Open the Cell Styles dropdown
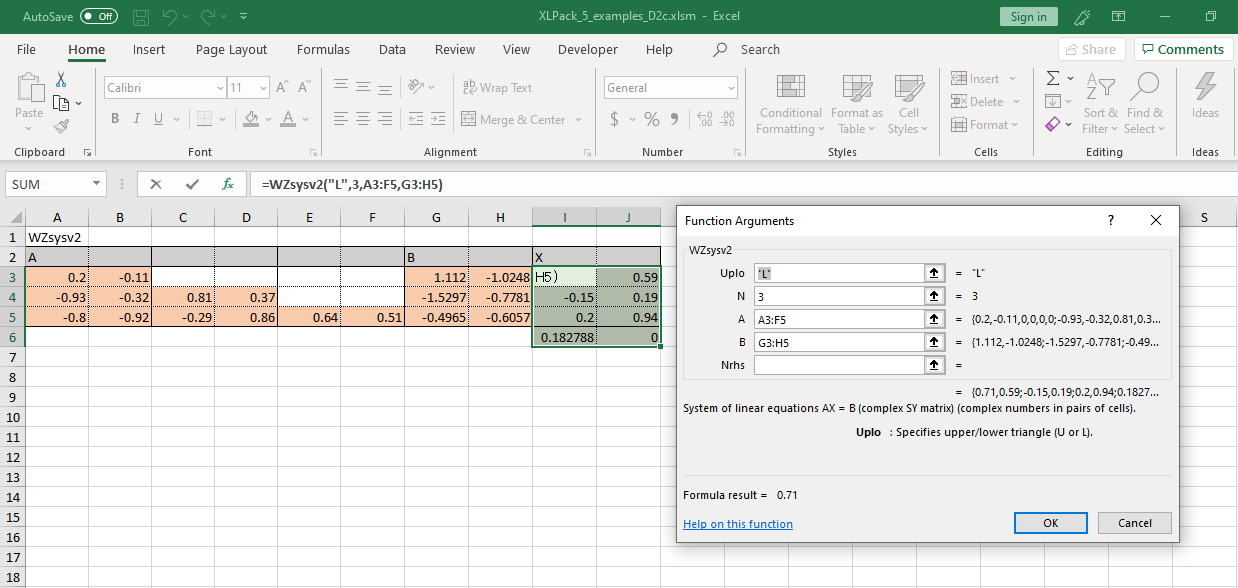1238x588 pixels. (908, 104)
